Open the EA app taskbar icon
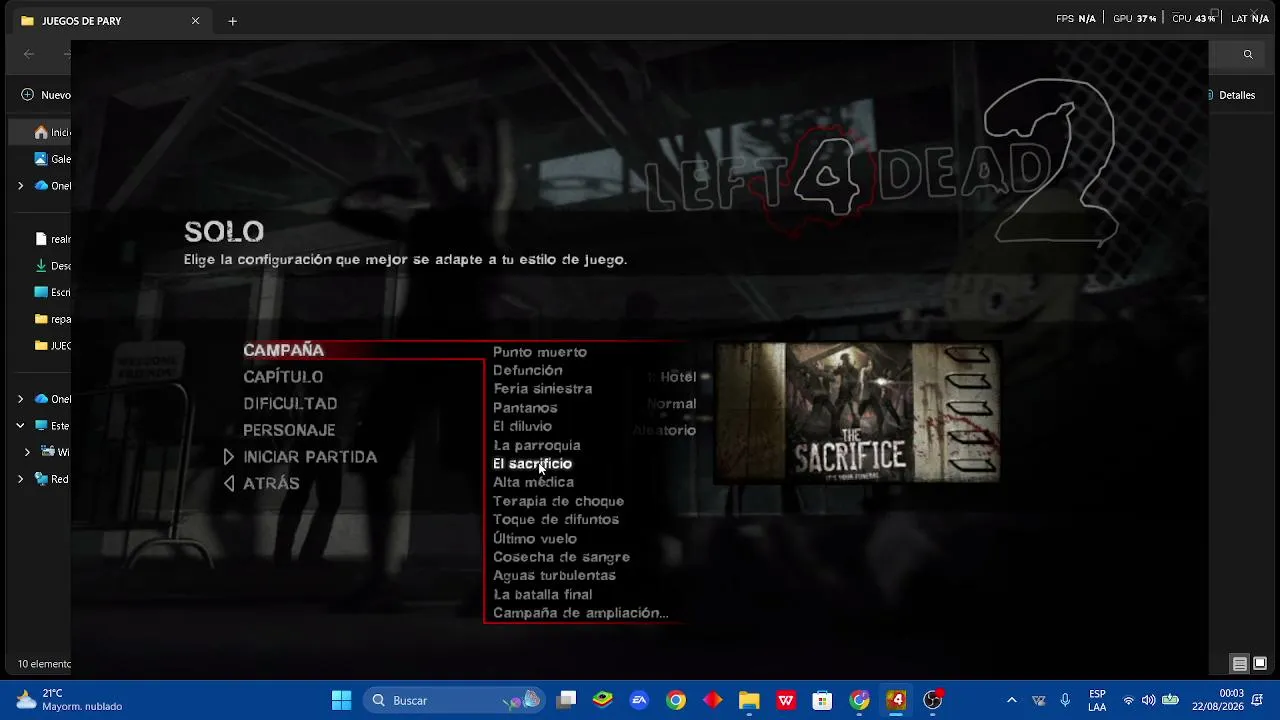This screenshot has height=720, width=1280. coord(639,700)
